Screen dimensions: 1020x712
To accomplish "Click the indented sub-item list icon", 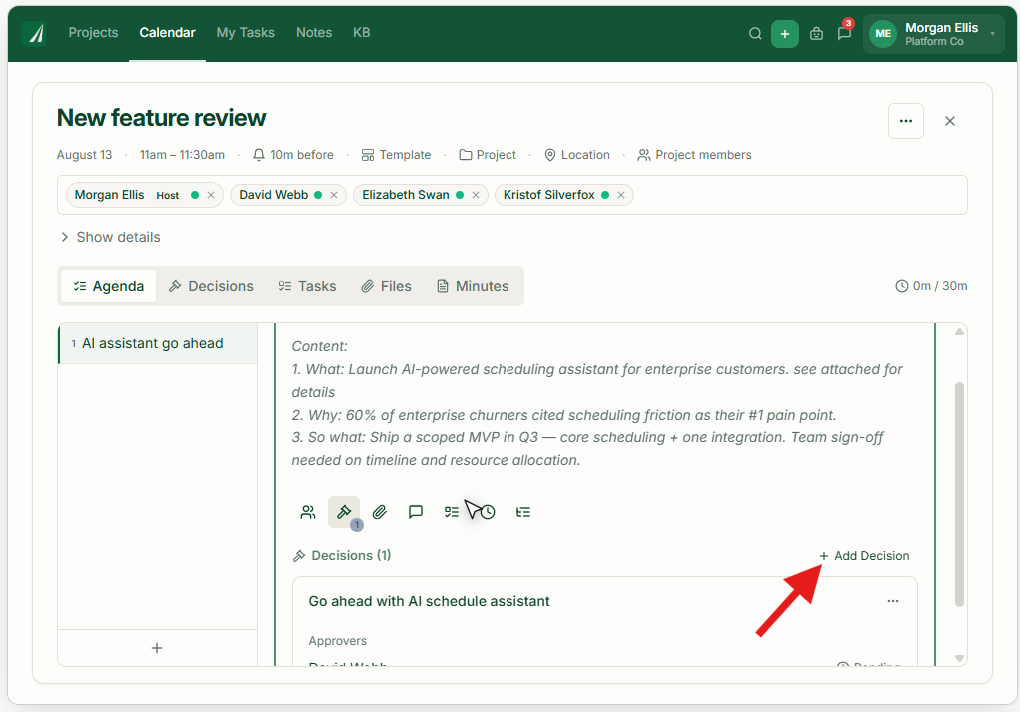I will [x=523, y=512].
